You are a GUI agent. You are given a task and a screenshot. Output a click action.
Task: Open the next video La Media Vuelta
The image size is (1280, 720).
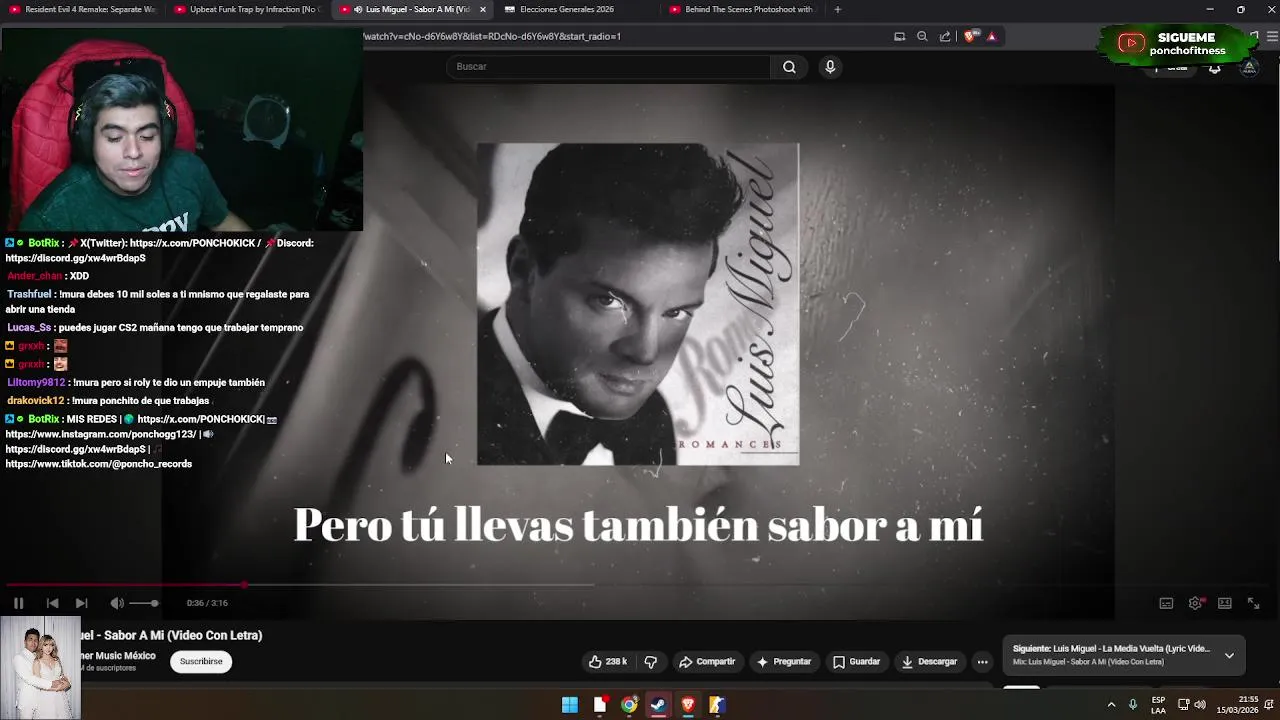[x=1111, y=649]
